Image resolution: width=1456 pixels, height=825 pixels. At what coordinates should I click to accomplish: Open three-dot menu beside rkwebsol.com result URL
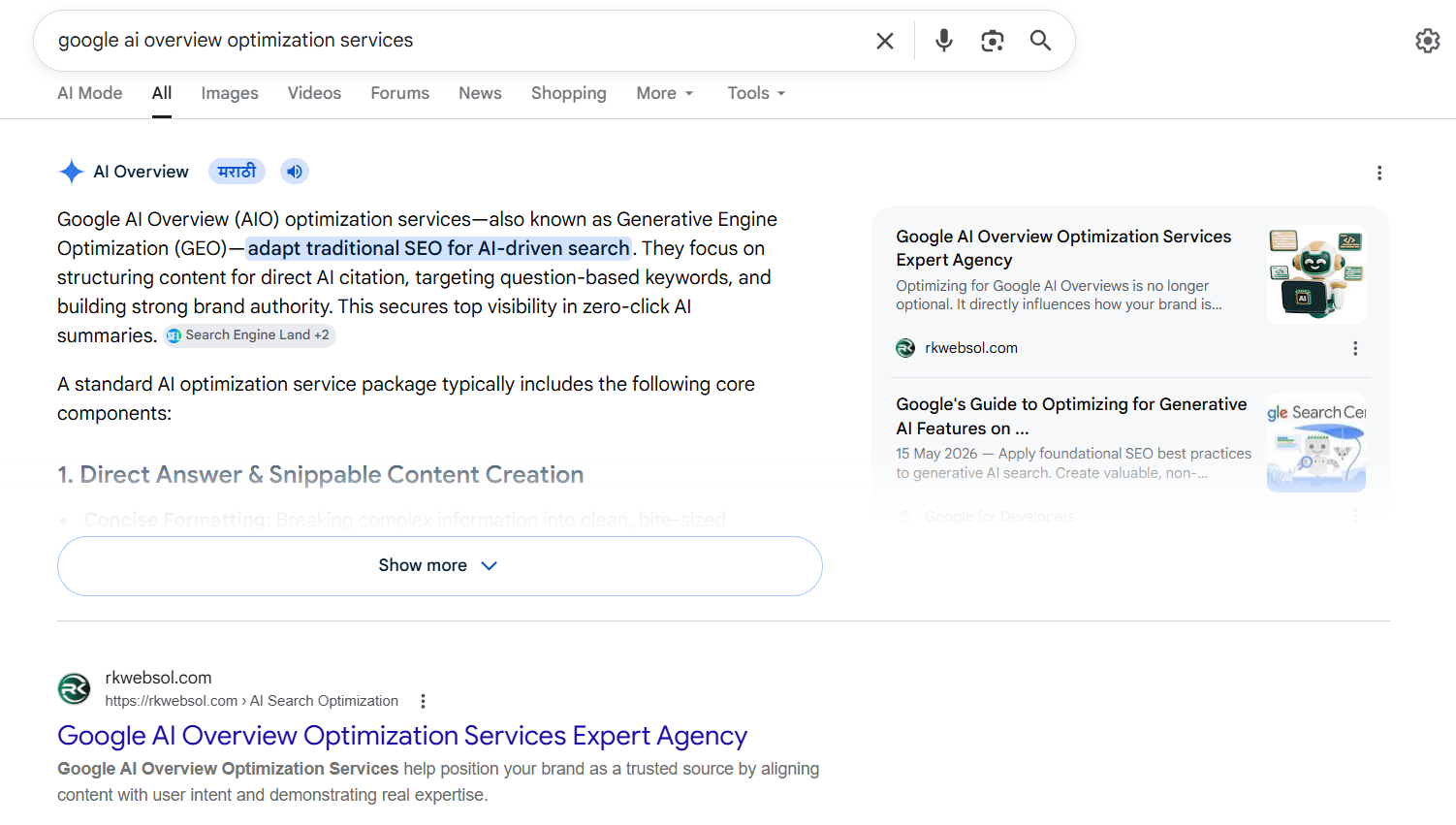point(423,701)
